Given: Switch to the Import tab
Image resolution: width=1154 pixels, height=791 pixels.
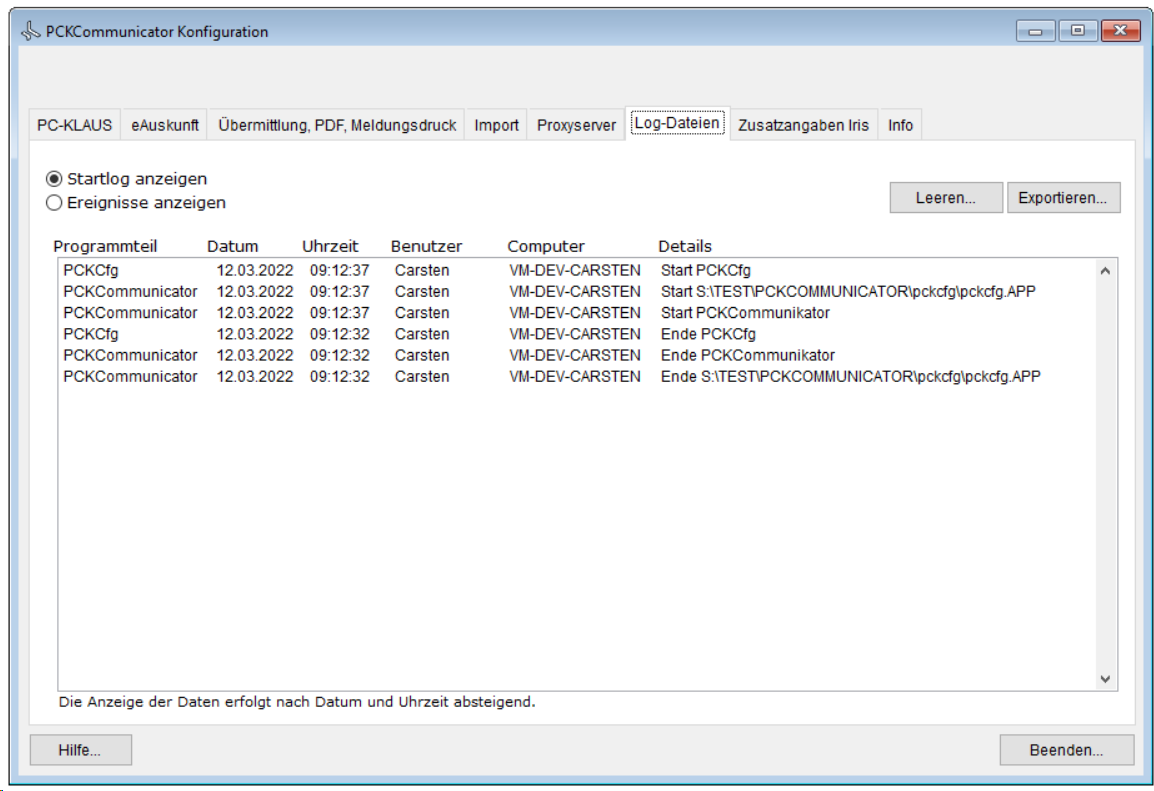Looking at the screenshot, I should pos(496,125).
